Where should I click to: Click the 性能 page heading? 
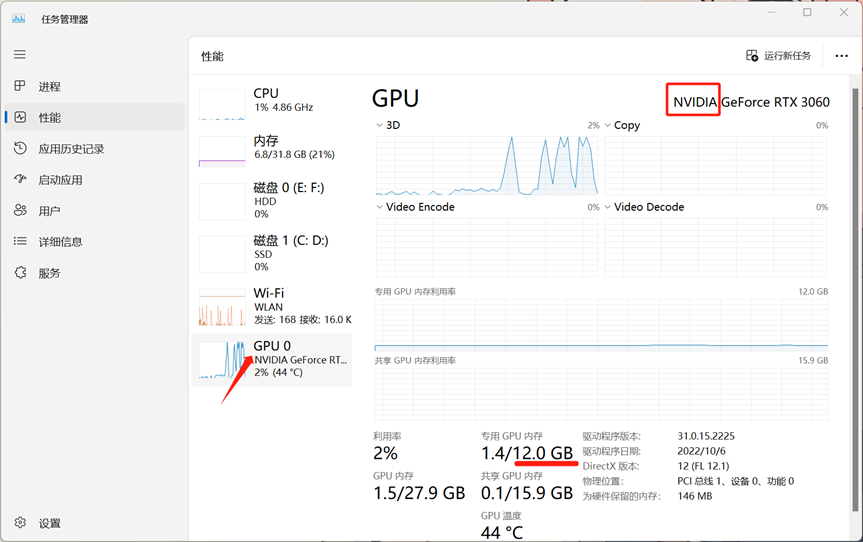(212, 56)
